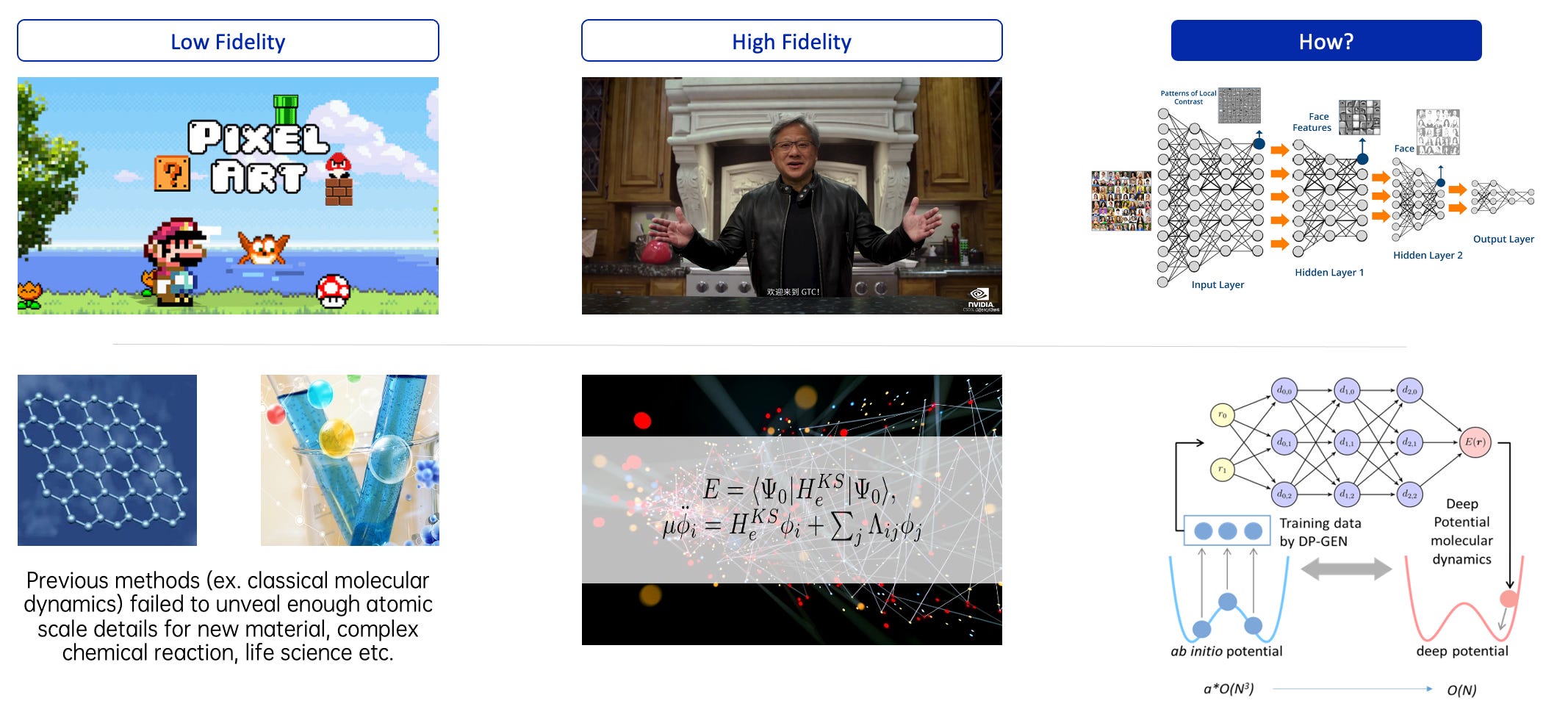The width and height of the screenshot is (1568, 723).
Task: Click the orange question-mark block
Action: pos(172,173)
